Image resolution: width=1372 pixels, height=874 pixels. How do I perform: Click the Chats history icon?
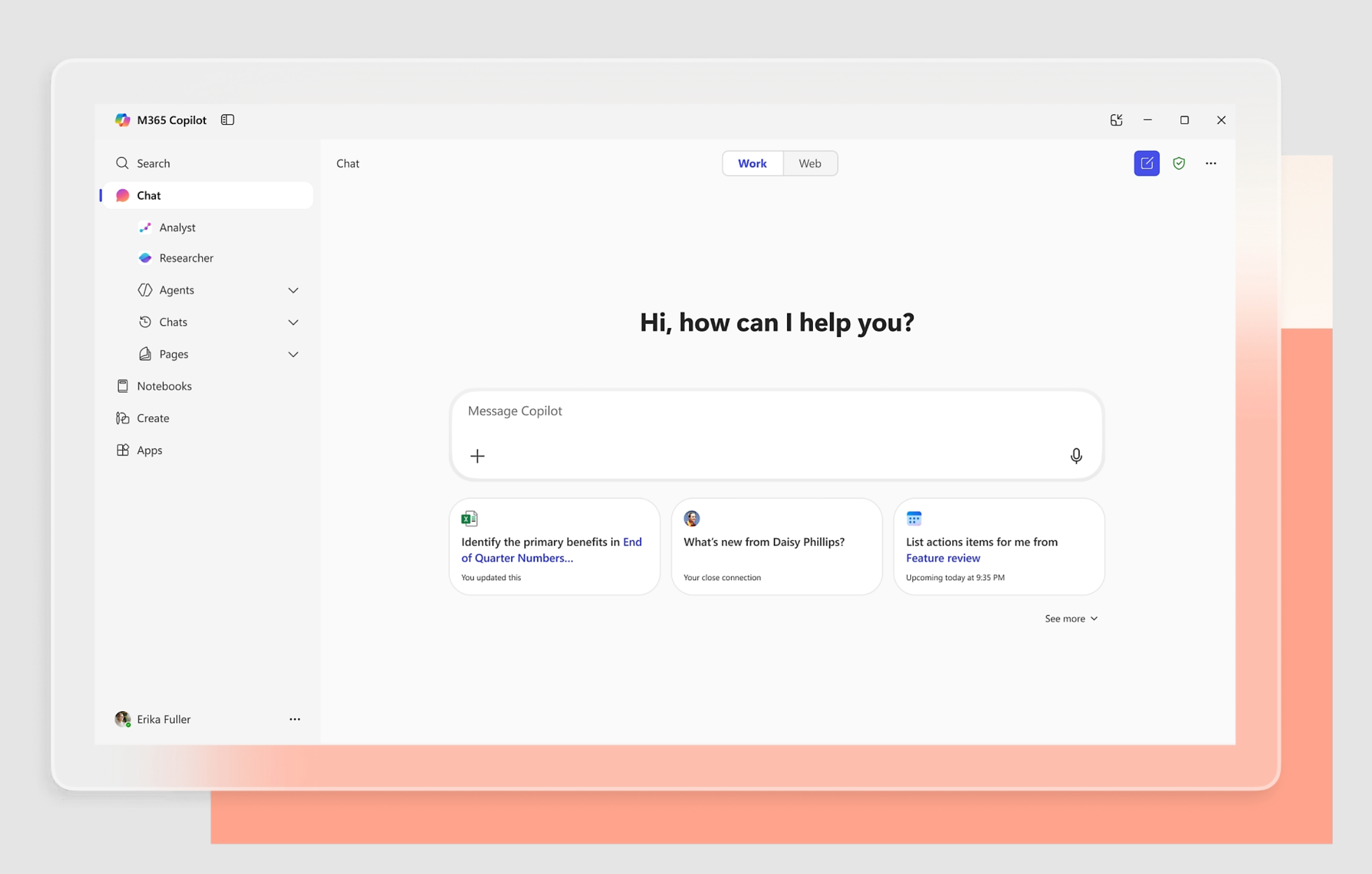pyautogui.click(x=145, y=322)
